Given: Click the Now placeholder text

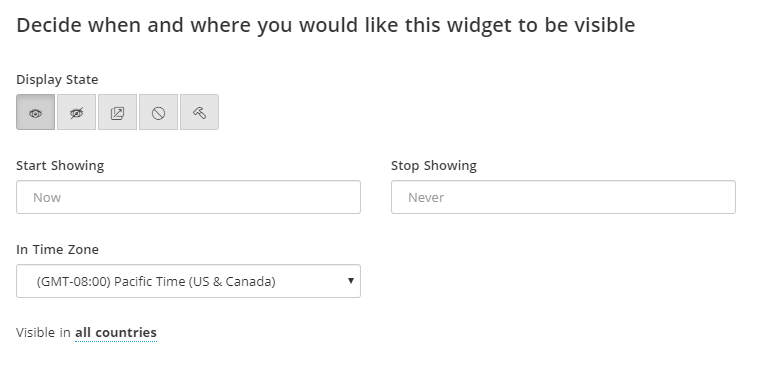Looking at the screenshot, I should [x=47, y=197].
